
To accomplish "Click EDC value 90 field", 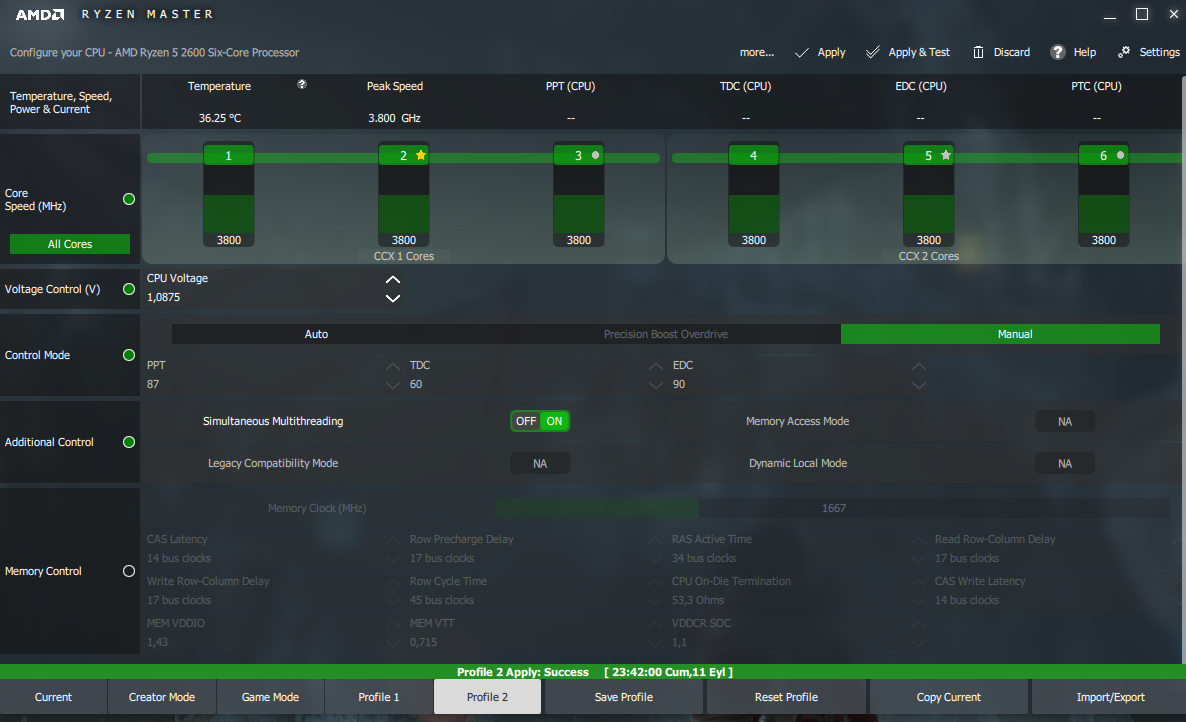I will (679, 384).
